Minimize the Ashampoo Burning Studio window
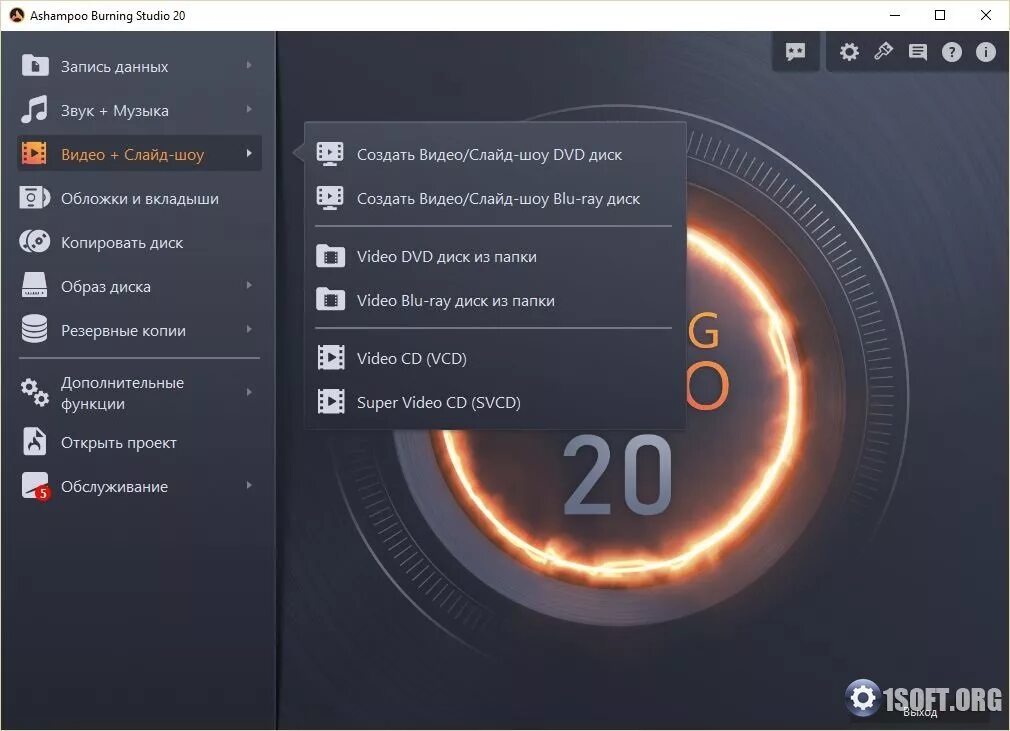The width and height of the screenshot is (1010, 731). (895, 15)
